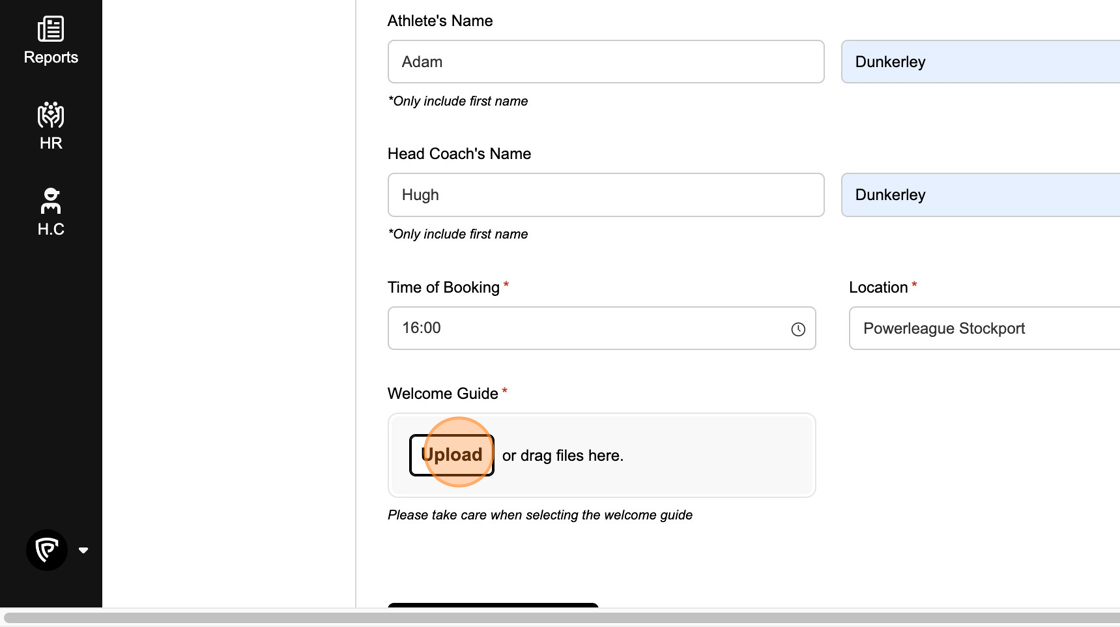Open the H.C section icon
Viewport: 1120px width, 627px height.
pyautogui.click(x=51, y=201)
